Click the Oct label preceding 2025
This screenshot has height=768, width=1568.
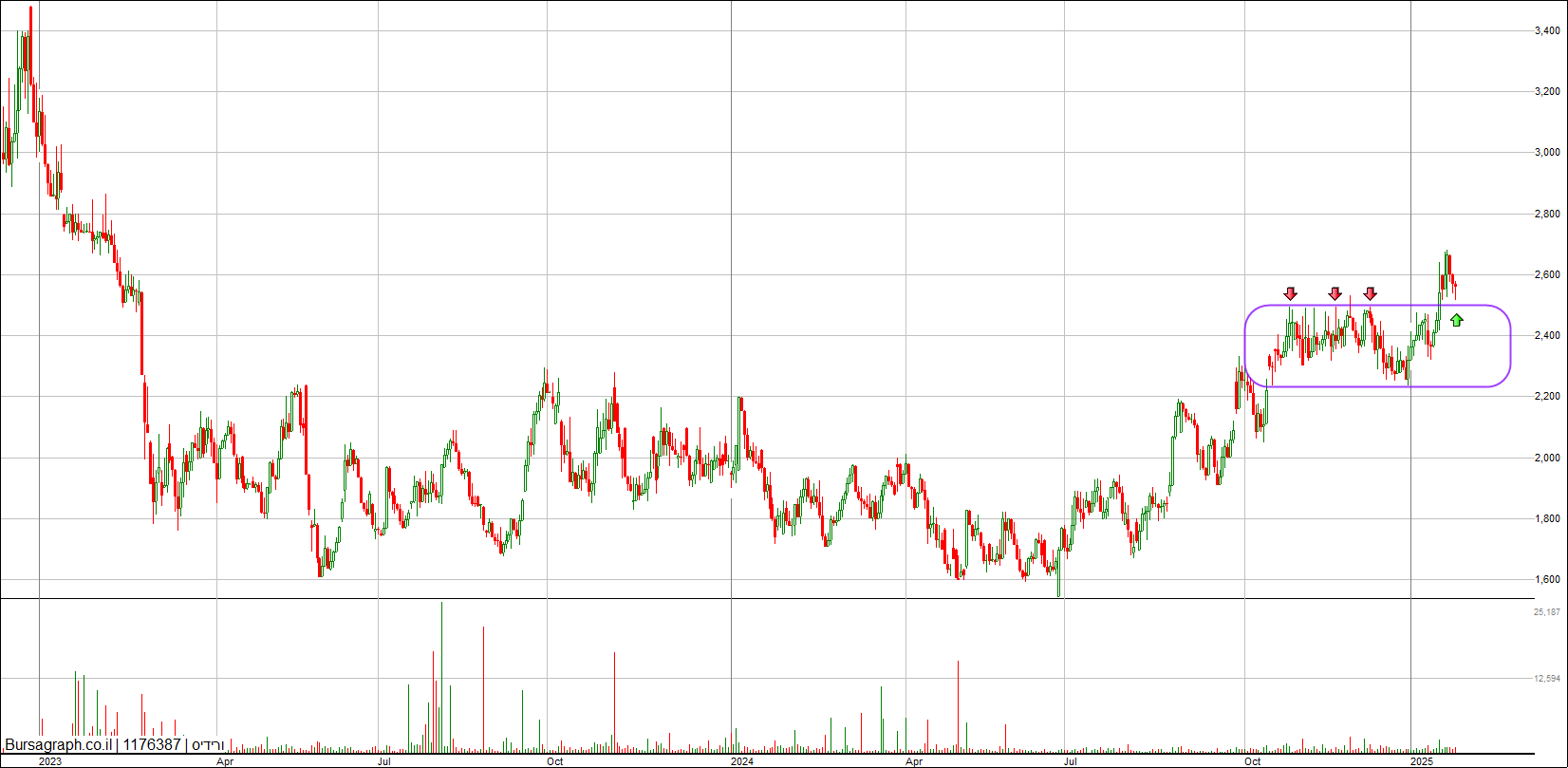point(1253,761)
